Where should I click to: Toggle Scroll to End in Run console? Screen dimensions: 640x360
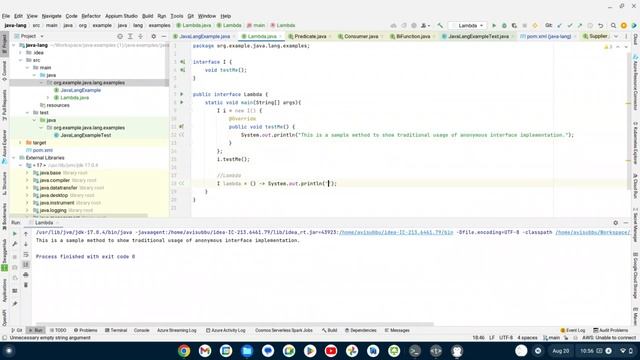(x=26, y=264)
